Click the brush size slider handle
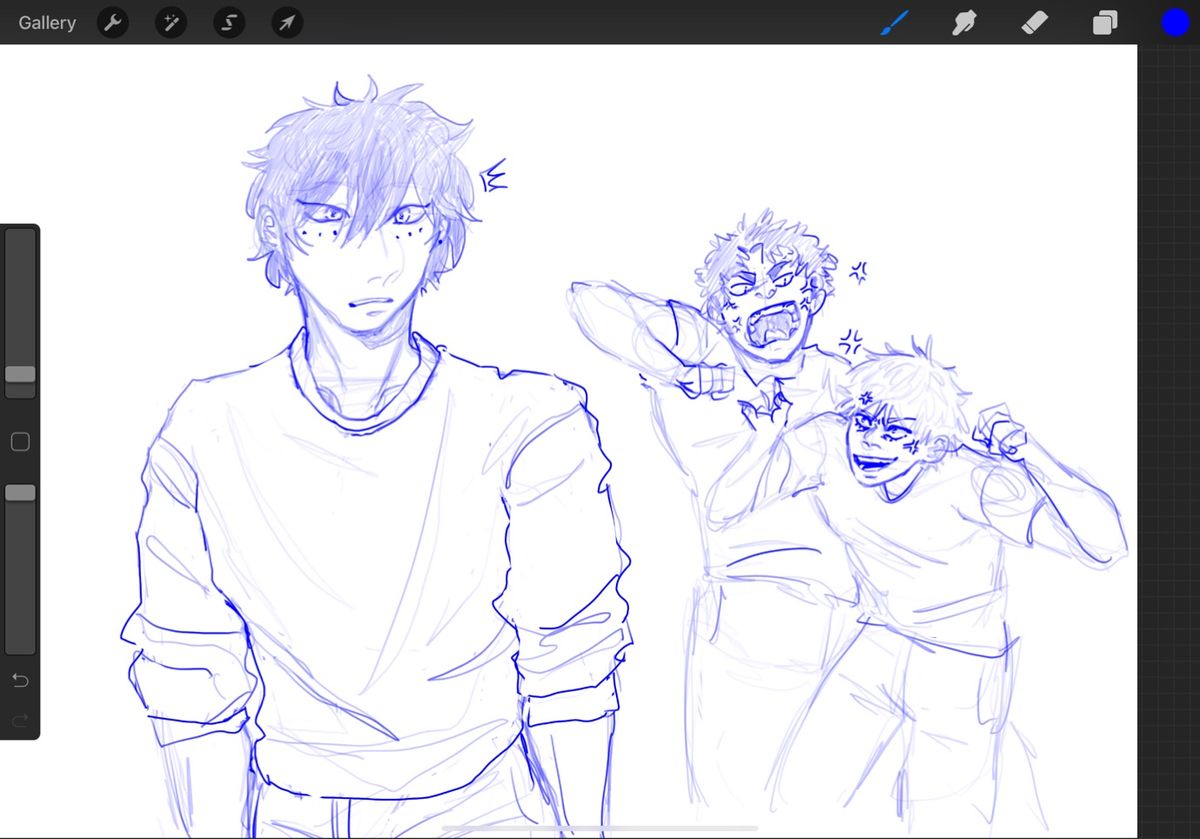 20,374
